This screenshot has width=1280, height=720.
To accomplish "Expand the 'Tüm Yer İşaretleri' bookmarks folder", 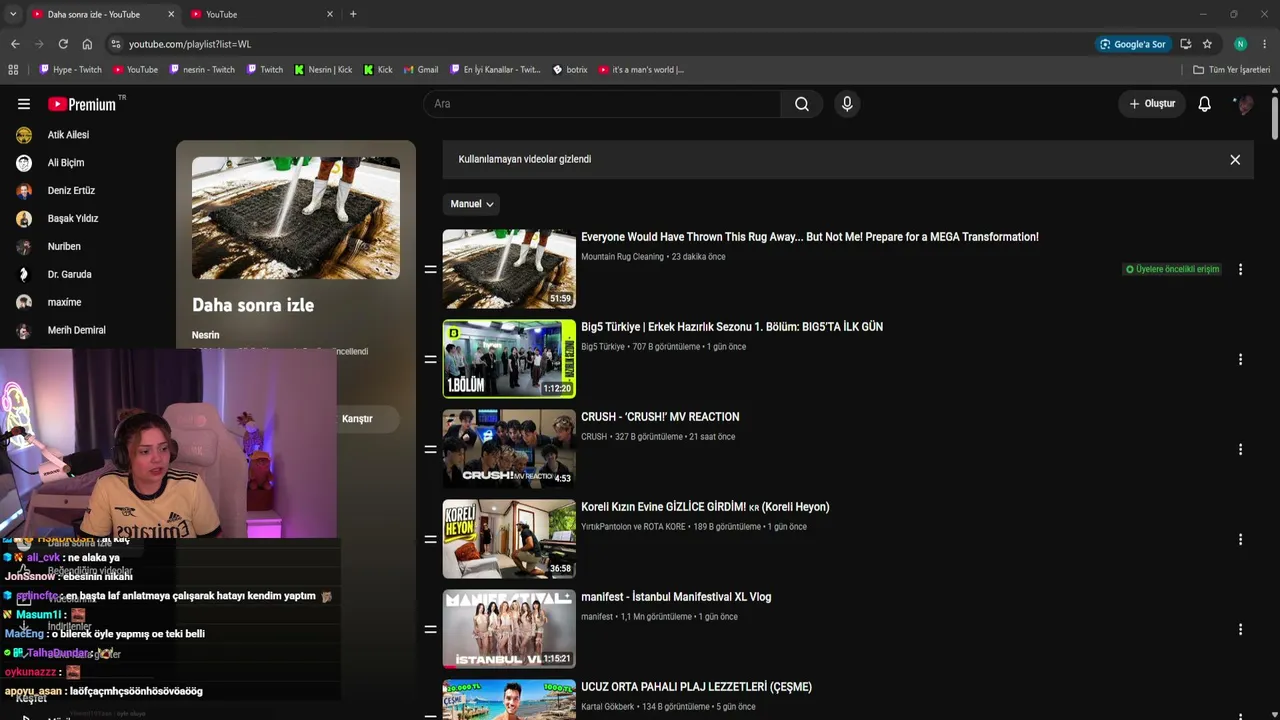I will click(1232, 70).
